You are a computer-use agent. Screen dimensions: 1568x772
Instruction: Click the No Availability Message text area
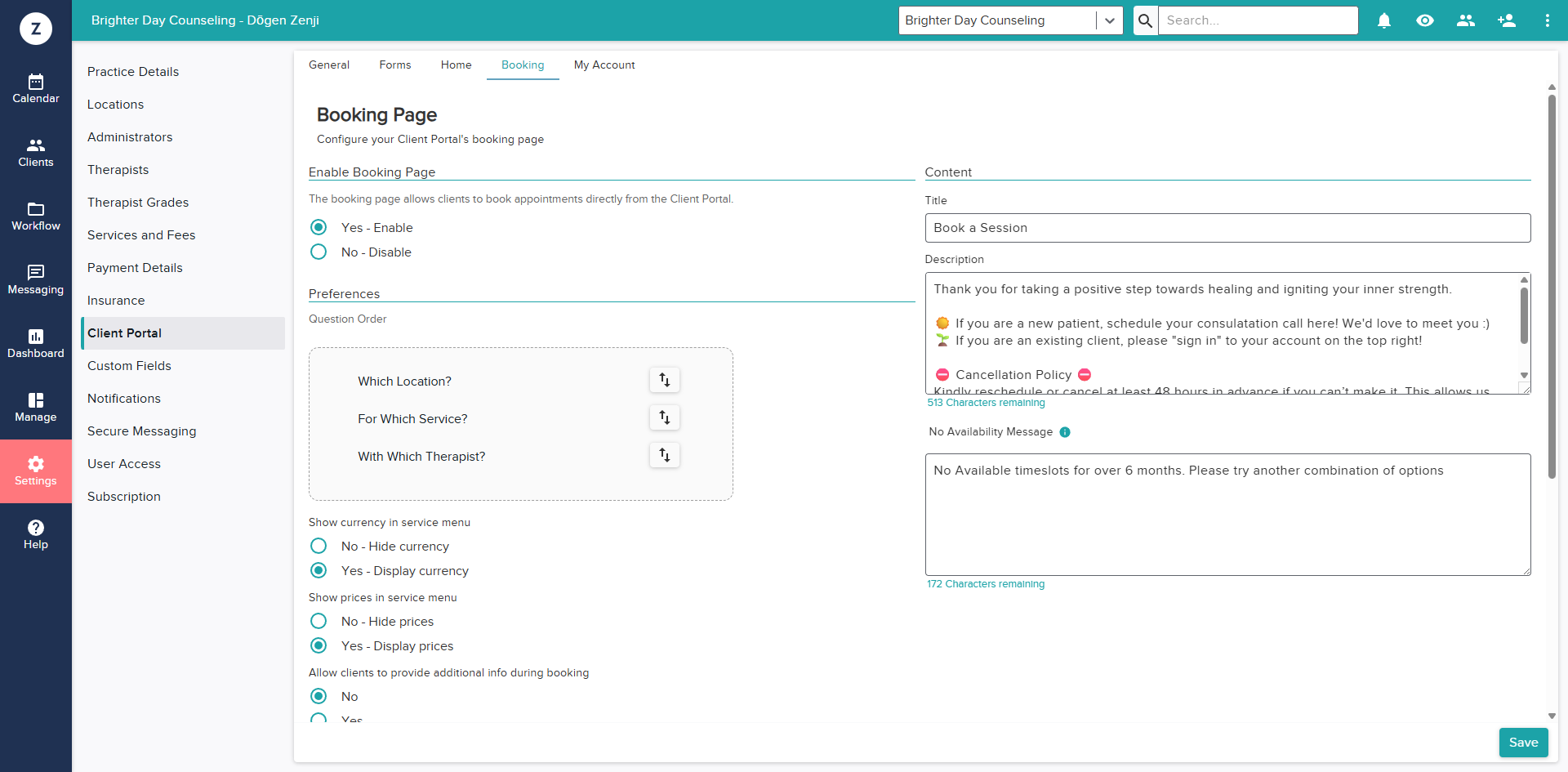point(1227,515)
